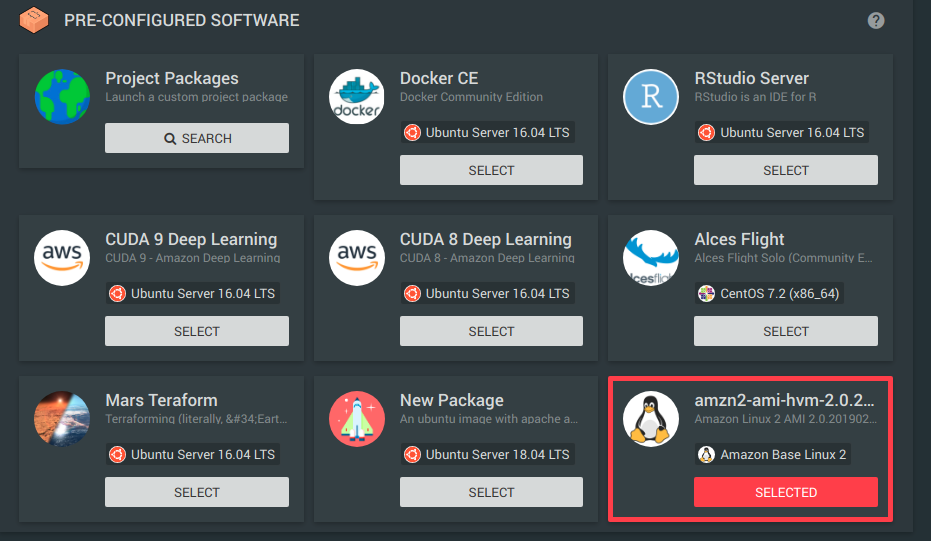Click Ubuntu Server 16.04 label in Mars Teraform card
931x541 pixels.
point(203,454)
